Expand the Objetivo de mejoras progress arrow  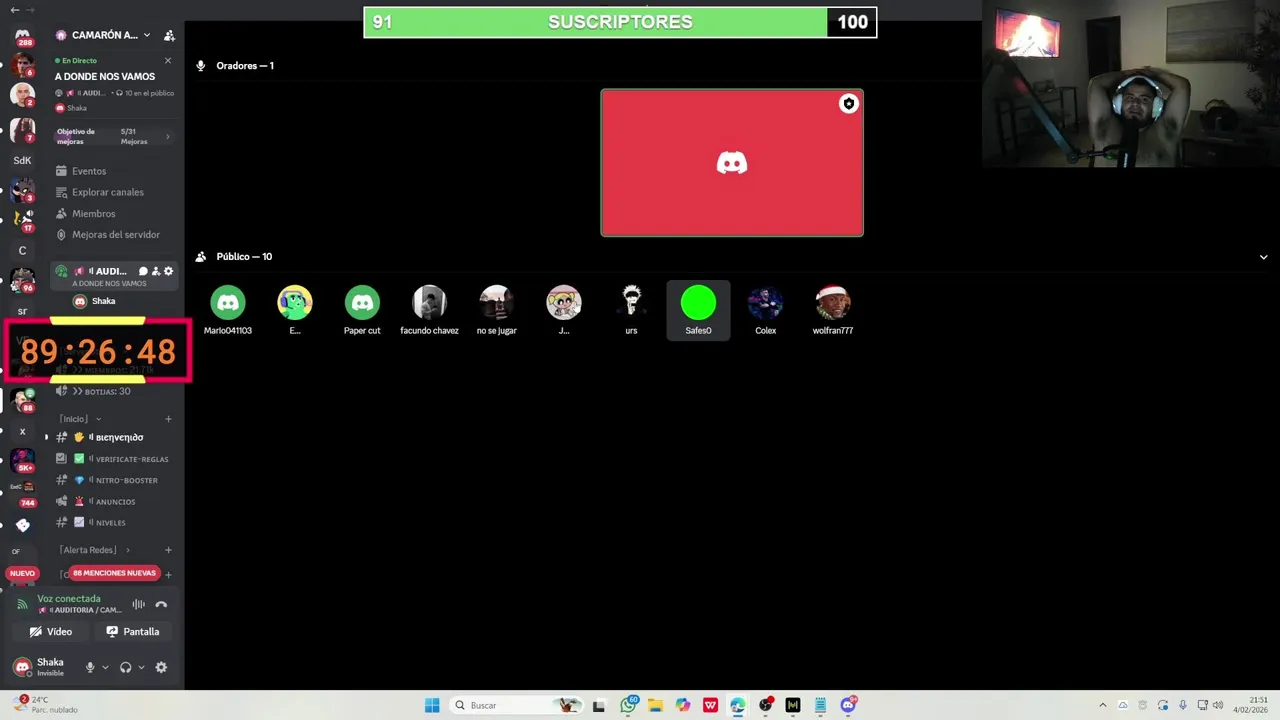167,137
